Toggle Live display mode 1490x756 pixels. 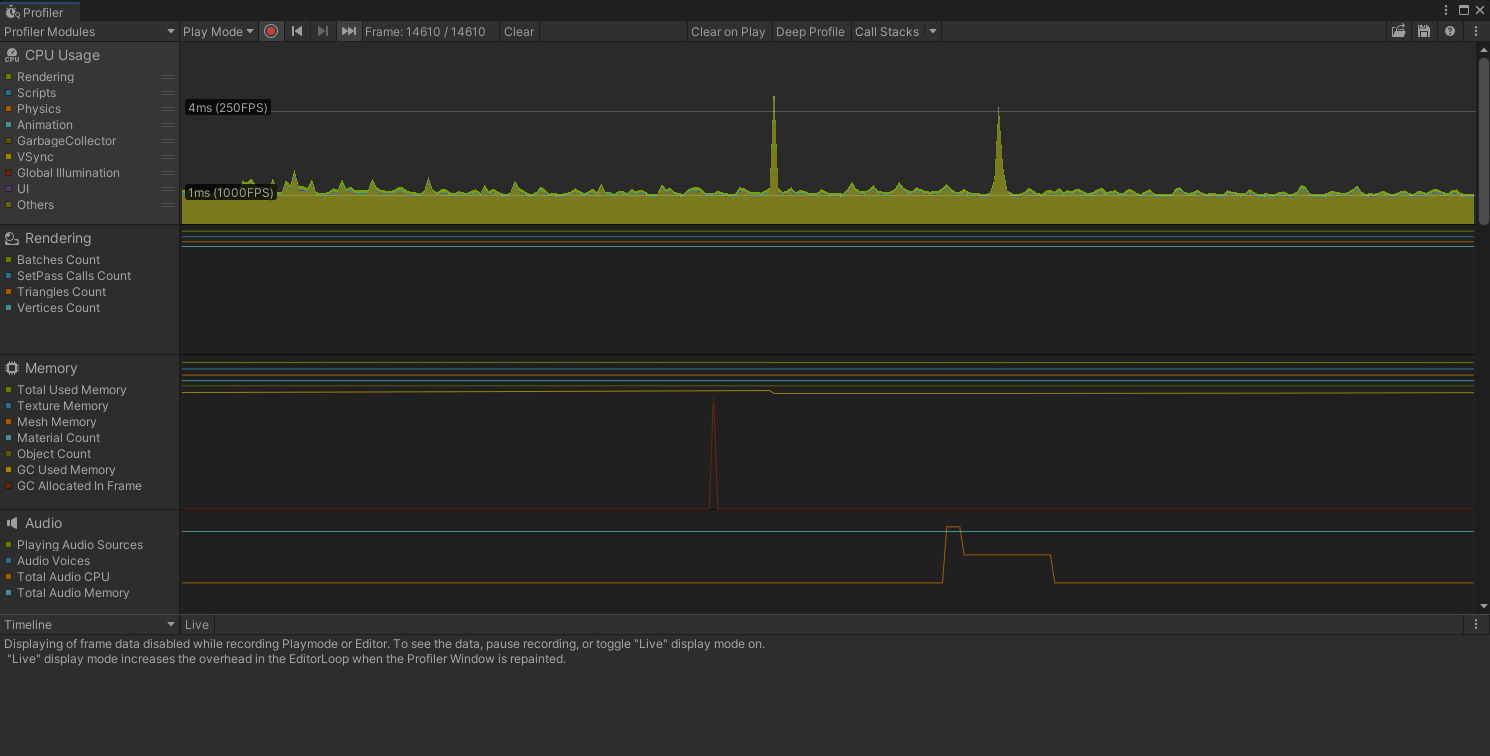pos(197,625)
